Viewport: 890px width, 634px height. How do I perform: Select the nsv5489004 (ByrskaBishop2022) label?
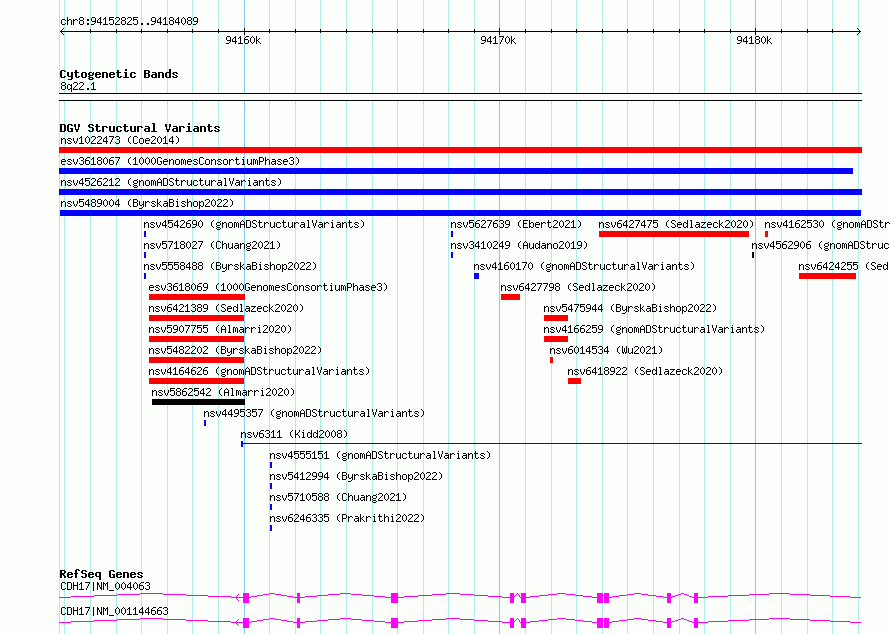[x=147, y=203]
